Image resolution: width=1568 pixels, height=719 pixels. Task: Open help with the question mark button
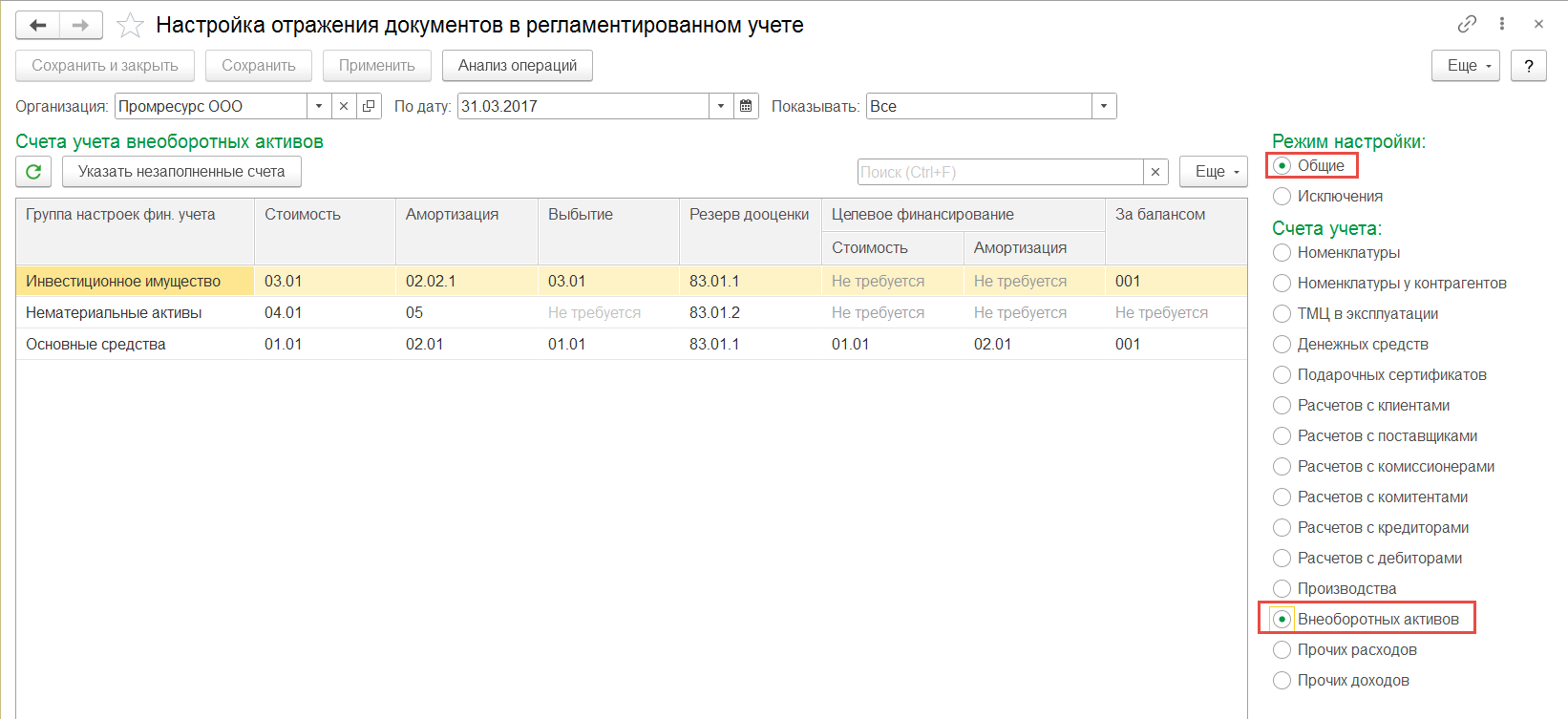(1529, 66)
